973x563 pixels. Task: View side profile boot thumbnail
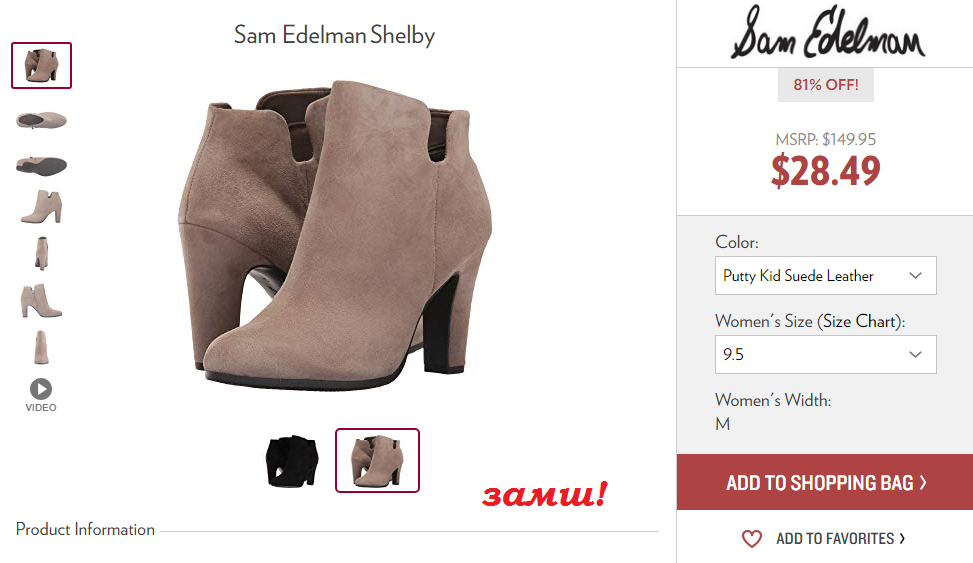(x=42, y=207)
